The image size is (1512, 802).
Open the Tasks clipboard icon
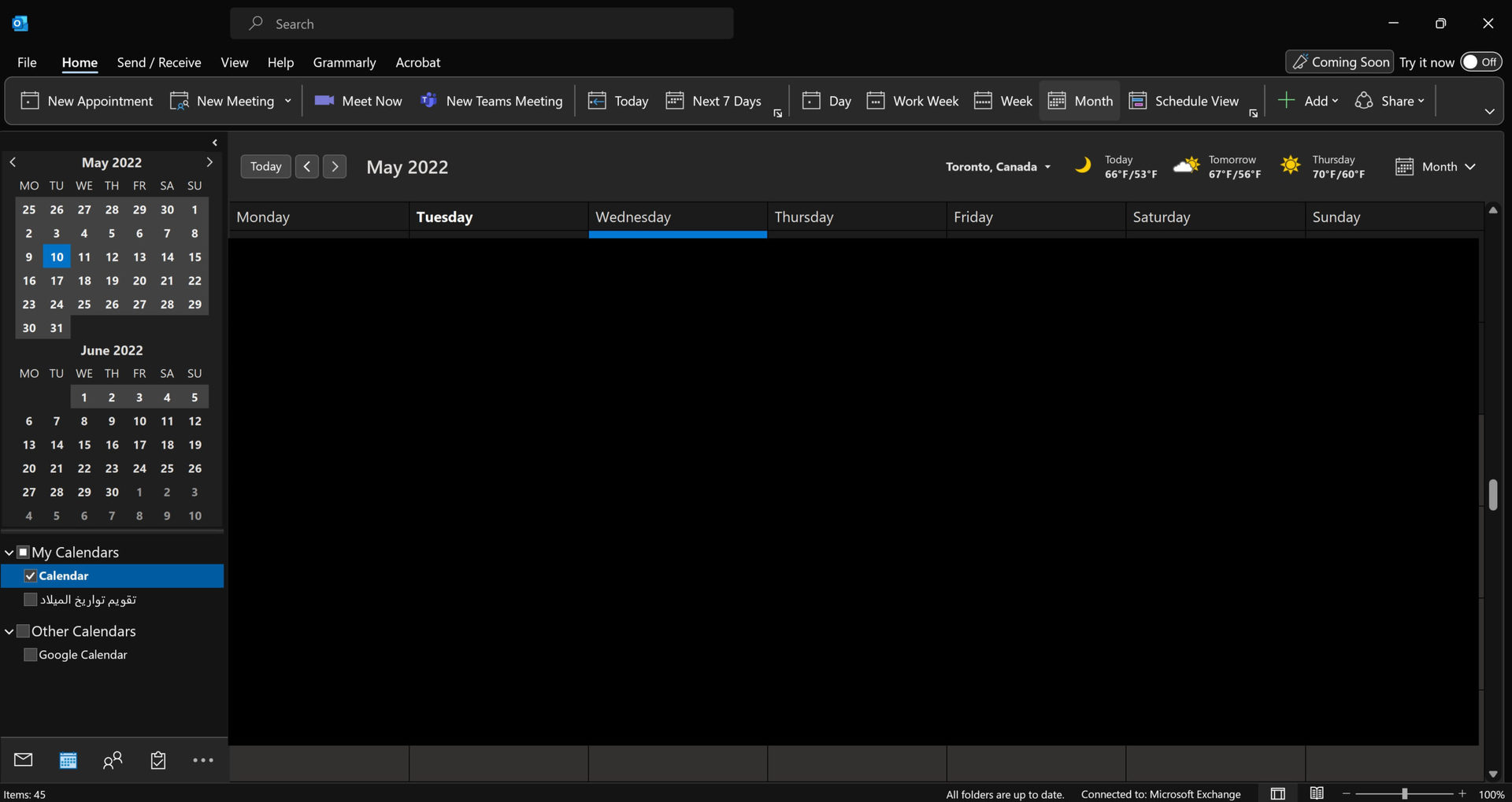(158, 759)
